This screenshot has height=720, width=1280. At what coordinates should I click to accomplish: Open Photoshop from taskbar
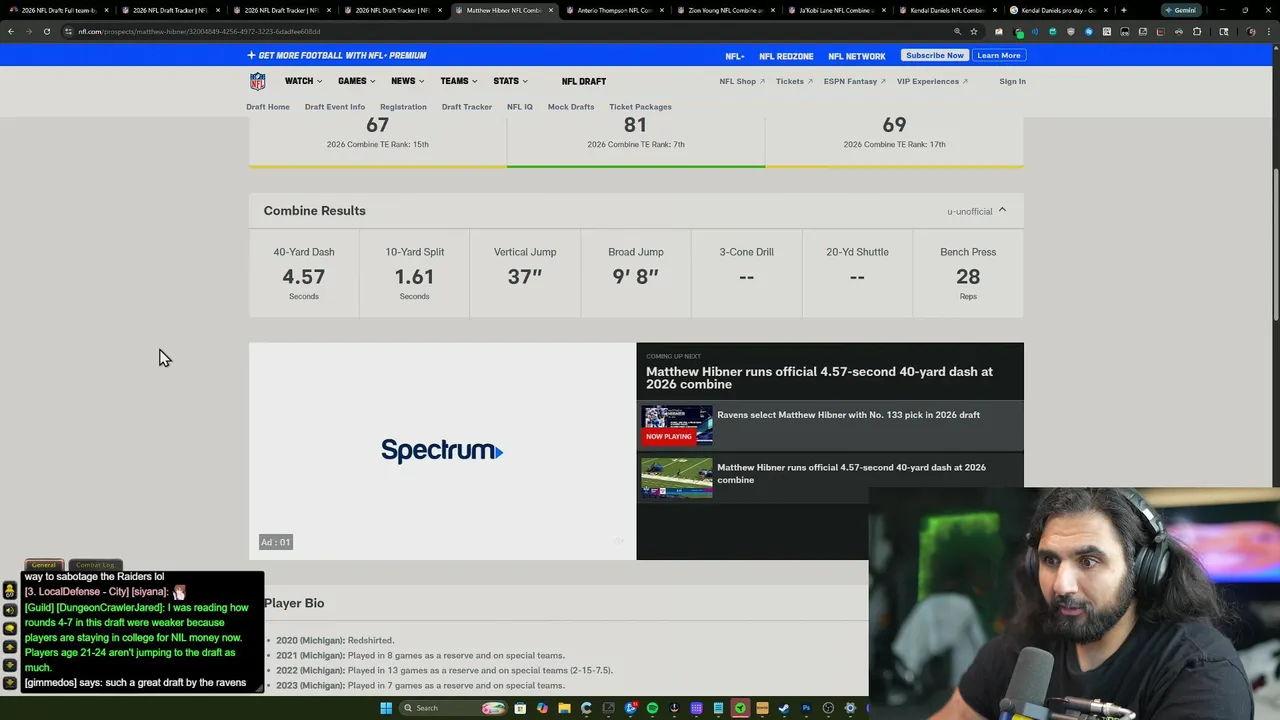pos(806,708)
